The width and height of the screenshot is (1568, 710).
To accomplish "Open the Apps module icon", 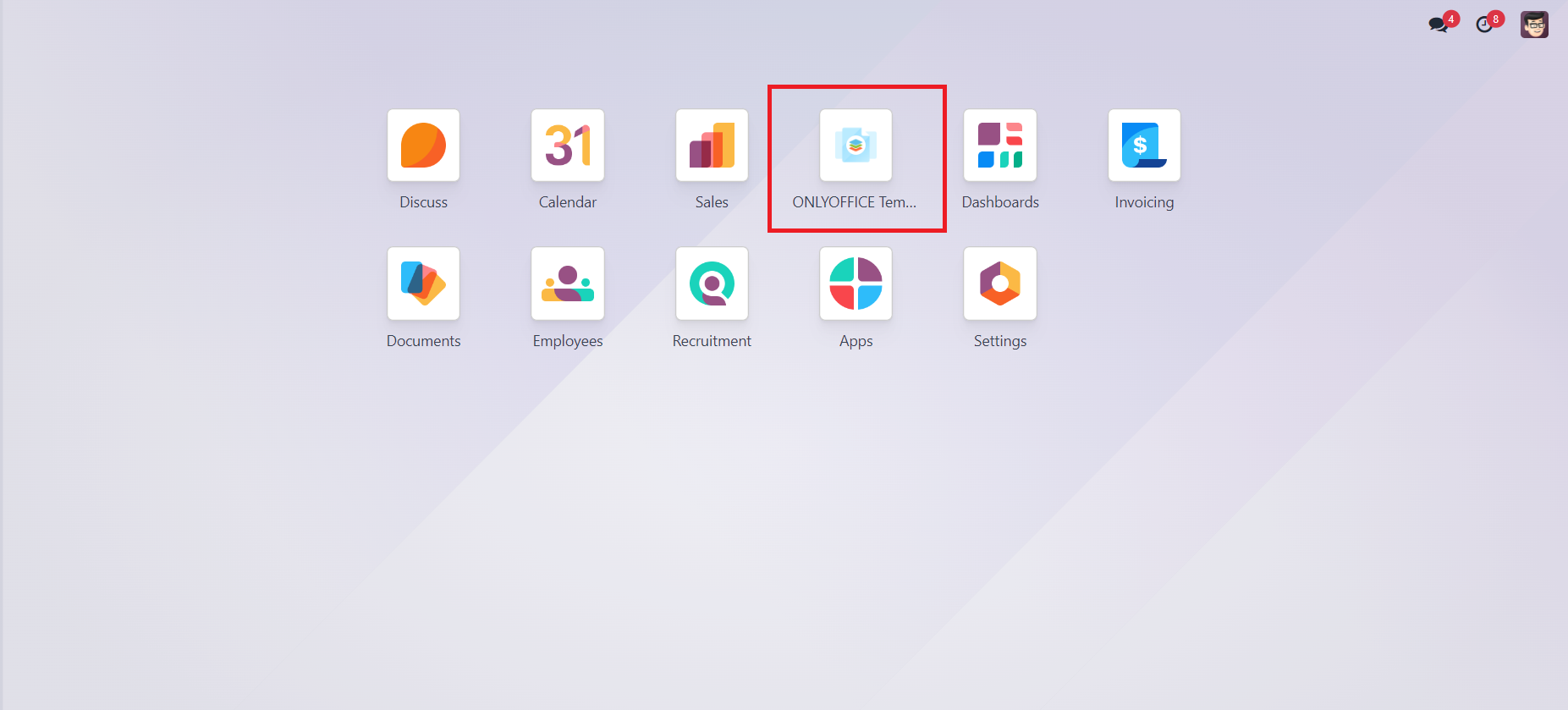I will click(x=856, y=283).
